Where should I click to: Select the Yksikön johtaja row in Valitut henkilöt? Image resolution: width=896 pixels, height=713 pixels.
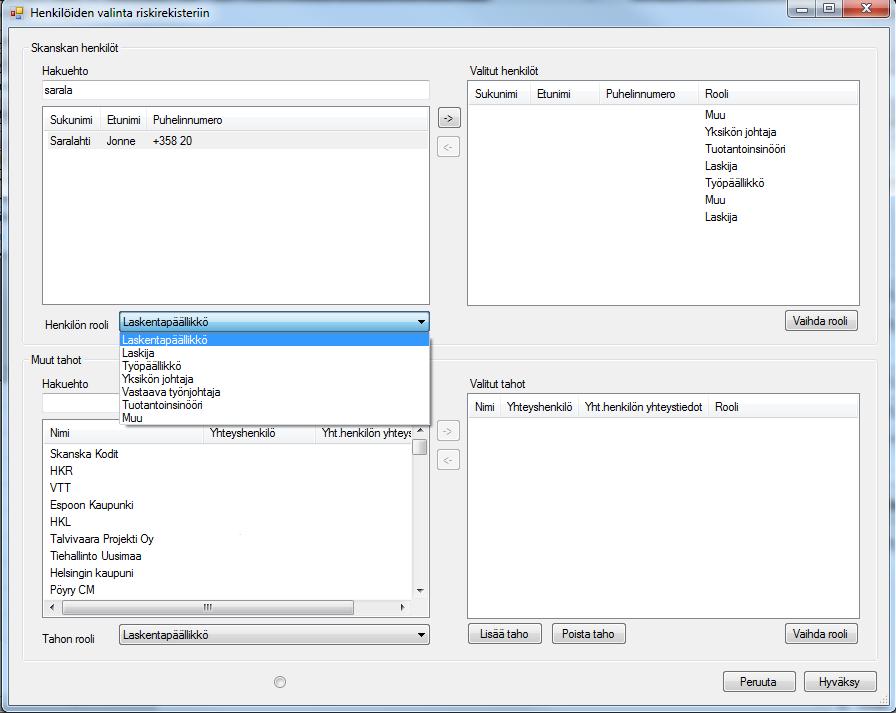(663, 132)
